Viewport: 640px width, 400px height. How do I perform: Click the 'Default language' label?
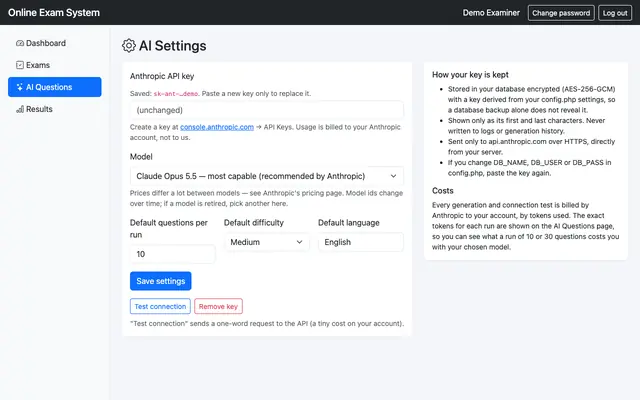349,223
